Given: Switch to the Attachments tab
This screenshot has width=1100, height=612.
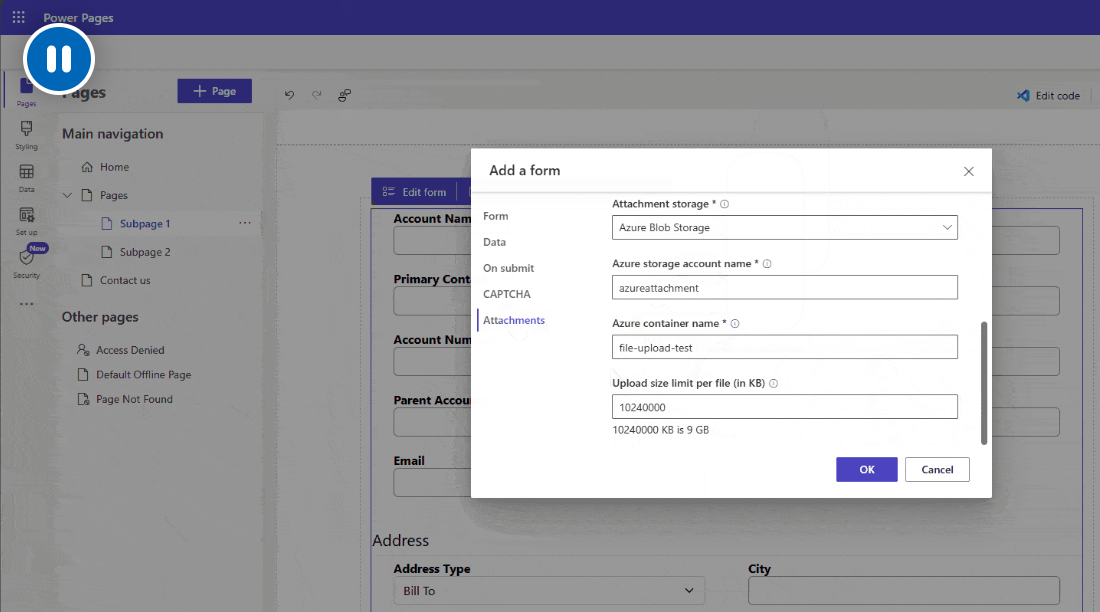Looking at the screenshot, I should [514, 320].
